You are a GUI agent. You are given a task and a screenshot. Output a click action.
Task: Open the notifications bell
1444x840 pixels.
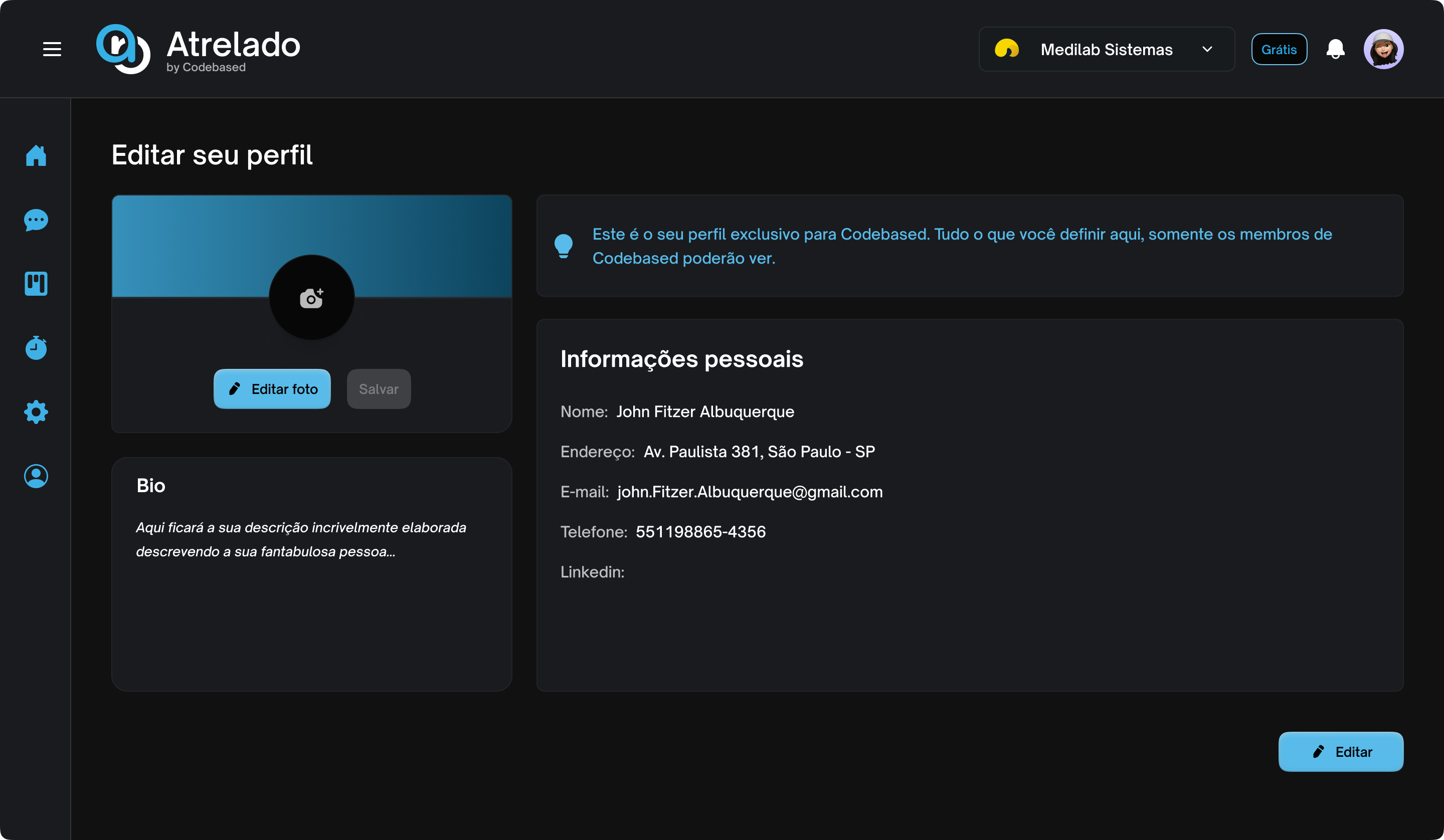(1335, 49)
